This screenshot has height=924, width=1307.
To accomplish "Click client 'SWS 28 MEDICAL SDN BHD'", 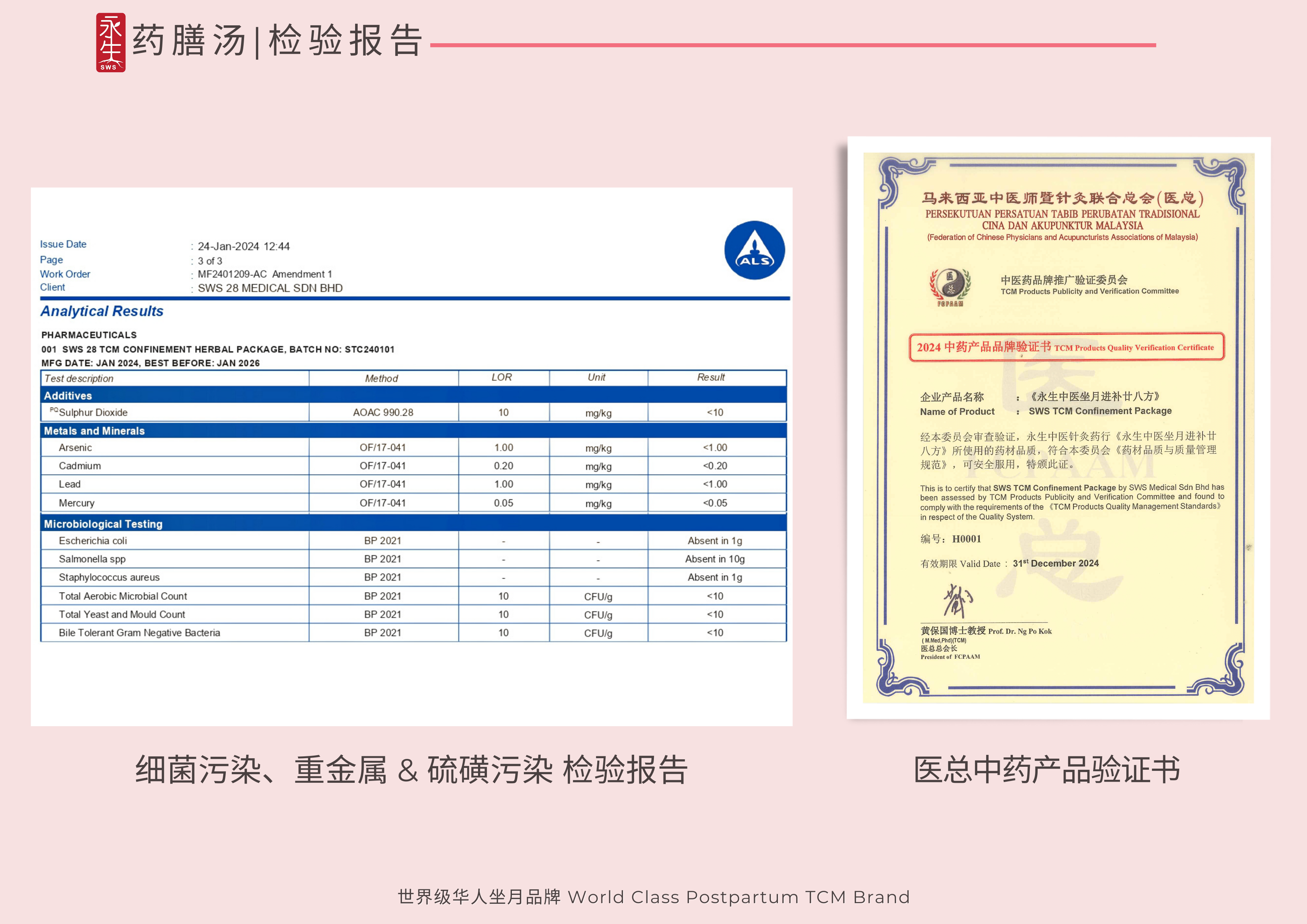I will coord(270,288).
